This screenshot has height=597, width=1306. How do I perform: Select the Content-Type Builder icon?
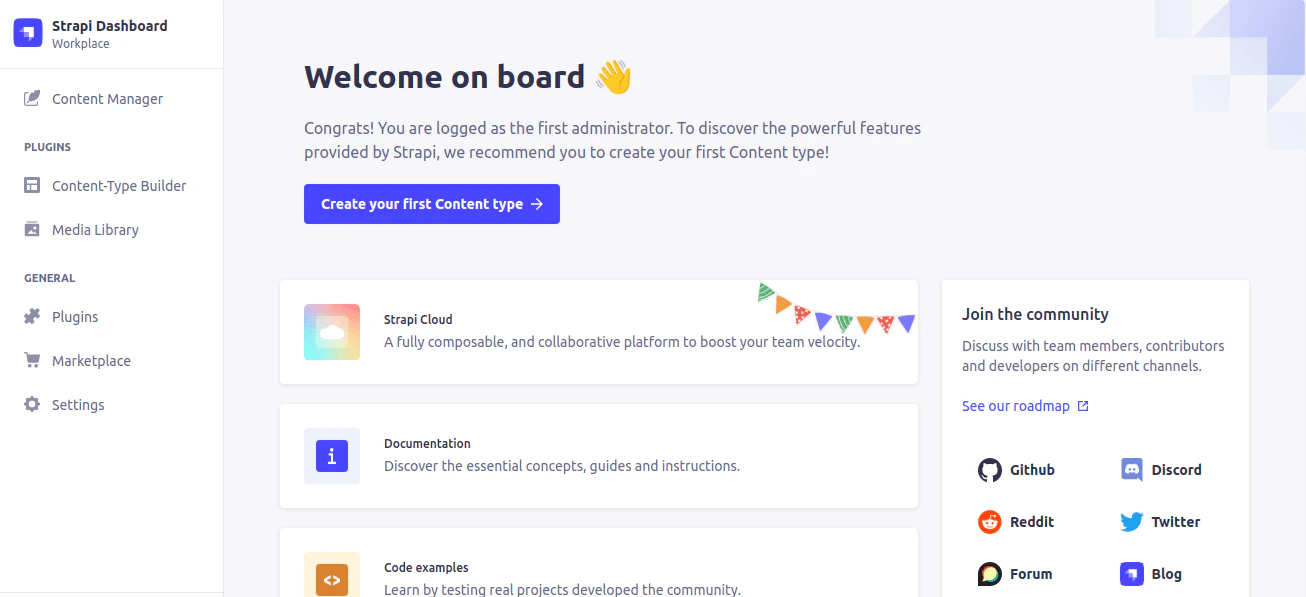pos(32,185)
